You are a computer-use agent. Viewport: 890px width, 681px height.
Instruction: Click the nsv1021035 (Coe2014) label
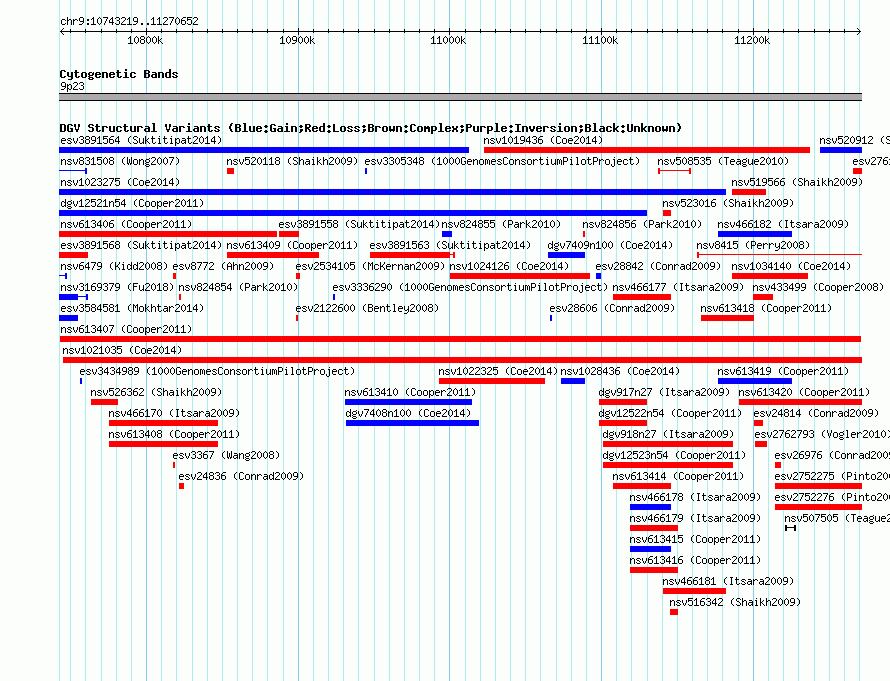(122, 350)
